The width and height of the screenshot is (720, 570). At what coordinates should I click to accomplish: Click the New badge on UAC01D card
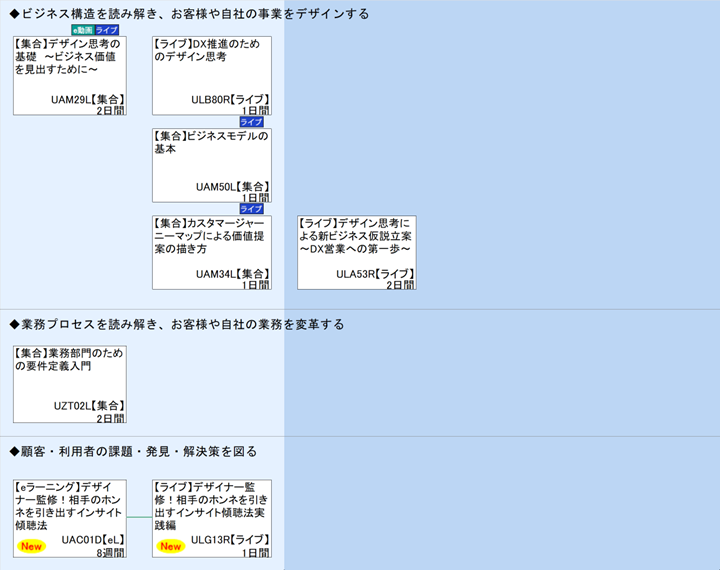pyautogui.click(x=31, y=546)
